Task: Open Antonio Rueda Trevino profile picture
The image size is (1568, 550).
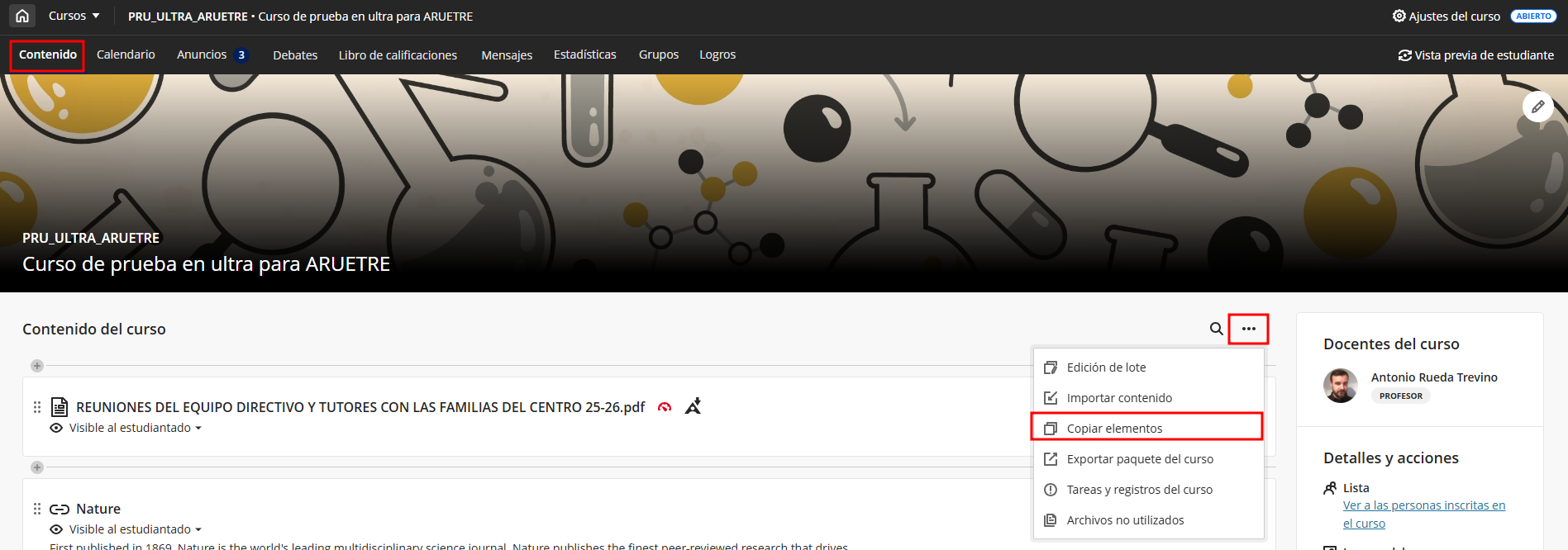Action: (1340, 386)
